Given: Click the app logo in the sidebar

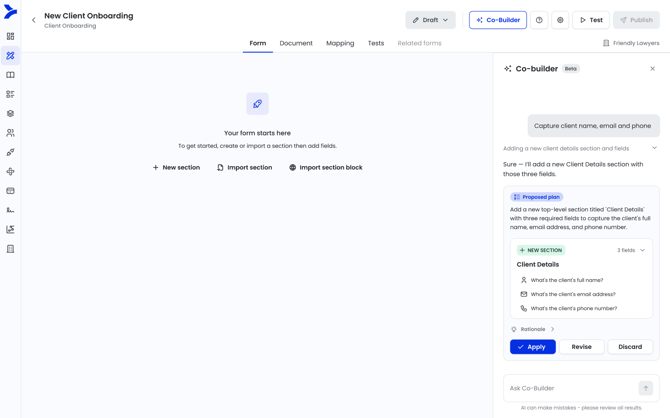Looking at the screenshot, I should pos(10,12).
